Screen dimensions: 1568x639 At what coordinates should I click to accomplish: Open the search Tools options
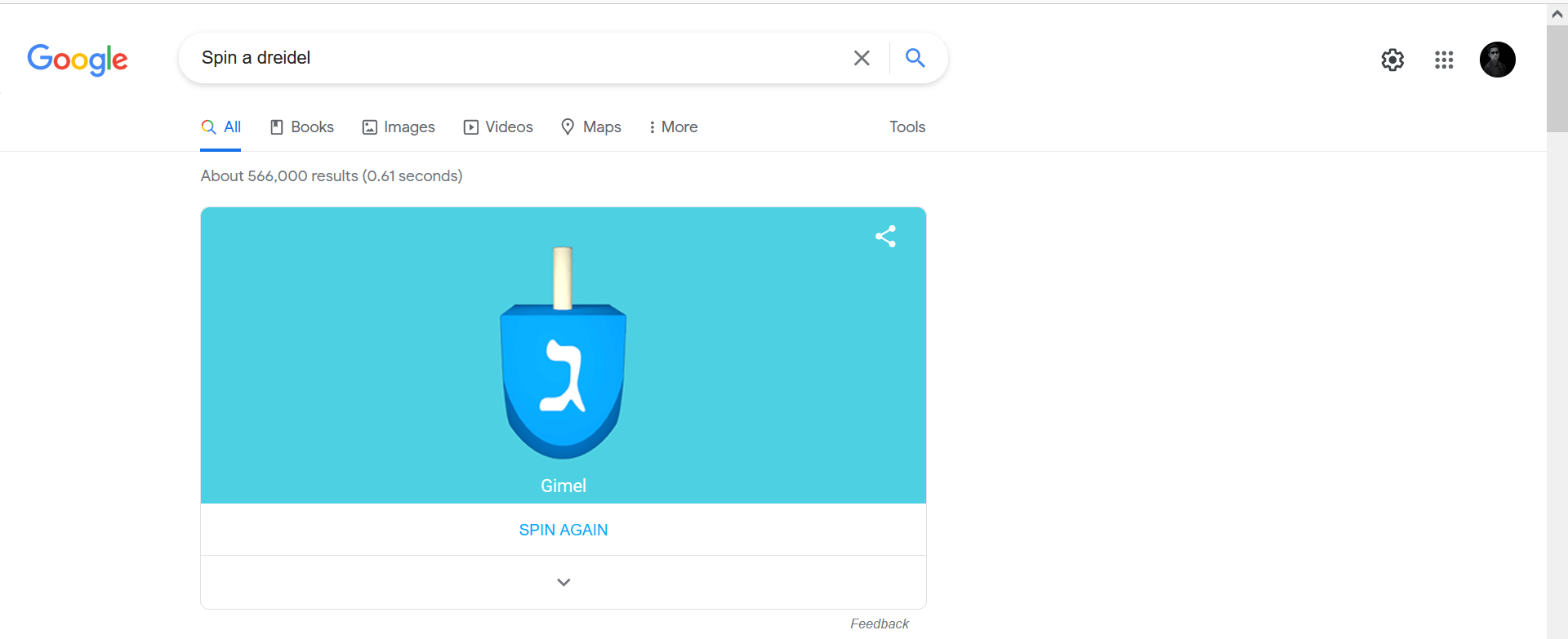pyautogui.click(x=907, y=126)
